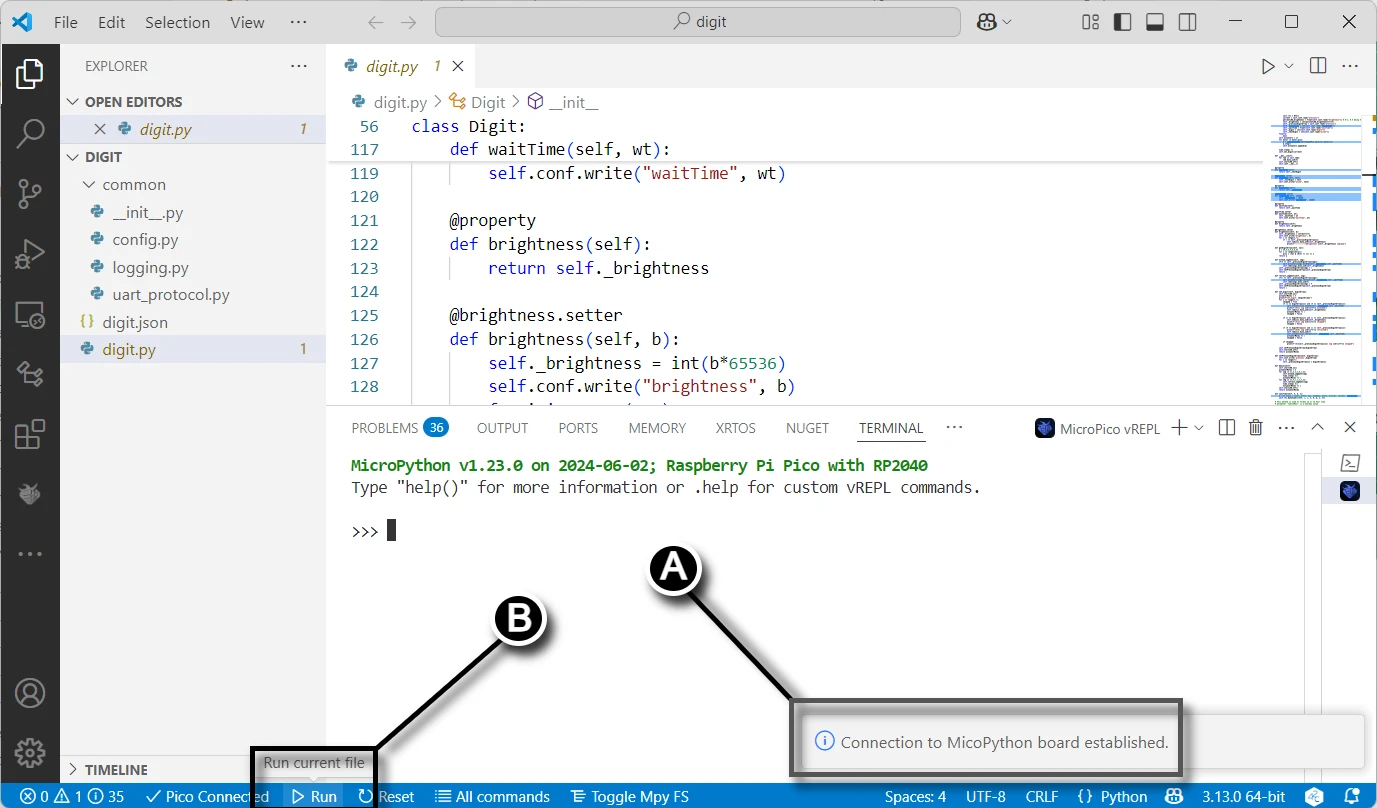Switch to the MEMORY panel tab
Screen dimensions: 1377x808
[657, 428]
